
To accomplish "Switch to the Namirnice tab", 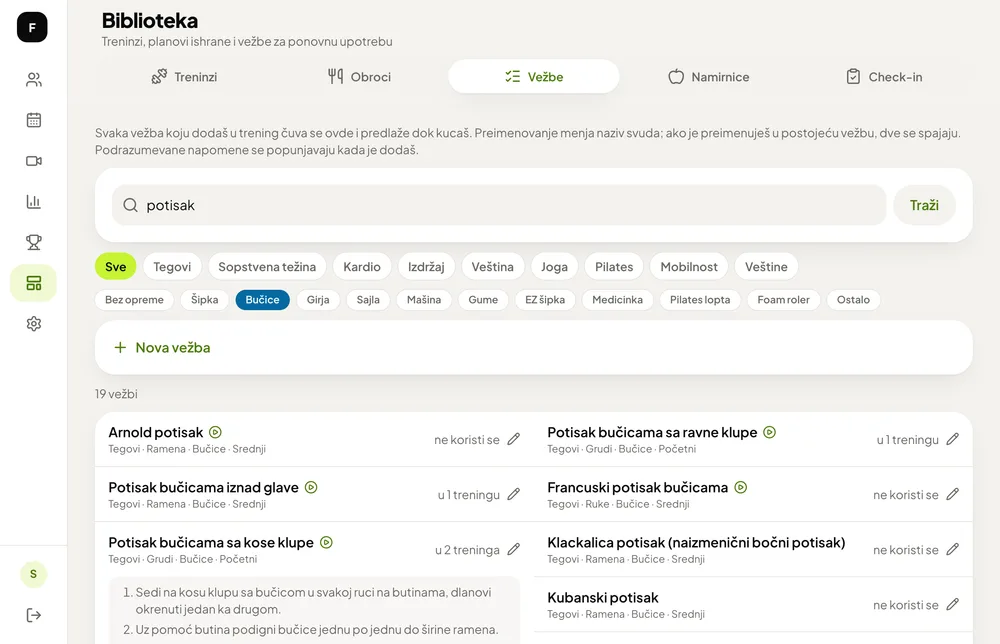I will click(709, 77).
